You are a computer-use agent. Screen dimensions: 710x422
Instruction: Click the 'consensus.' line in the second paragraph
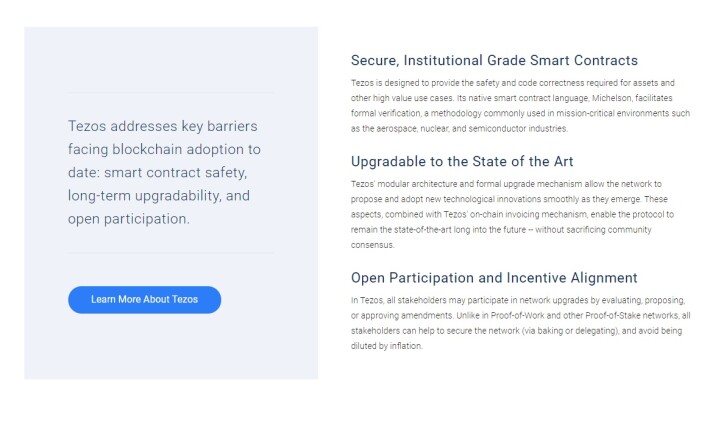(373, 245)
